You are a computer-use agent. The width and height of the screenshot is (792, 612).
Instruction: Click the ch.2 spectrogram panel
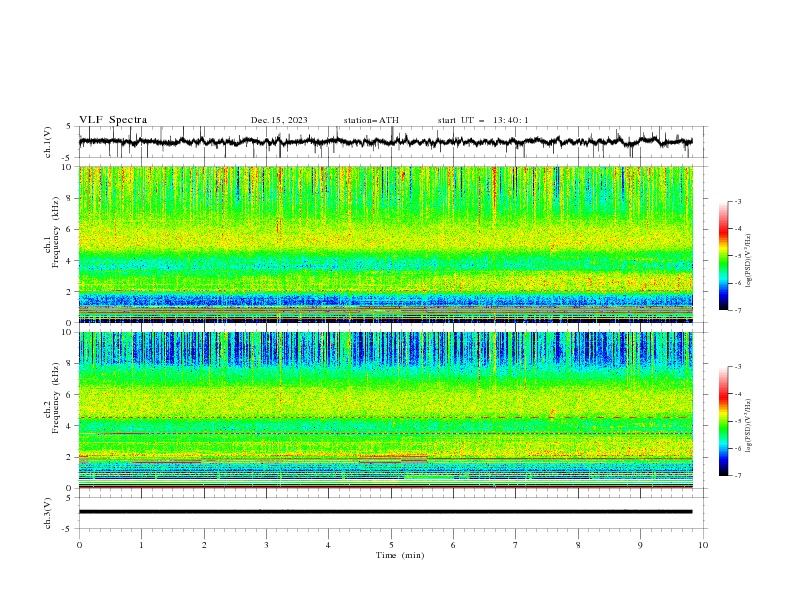pos(385,410)
